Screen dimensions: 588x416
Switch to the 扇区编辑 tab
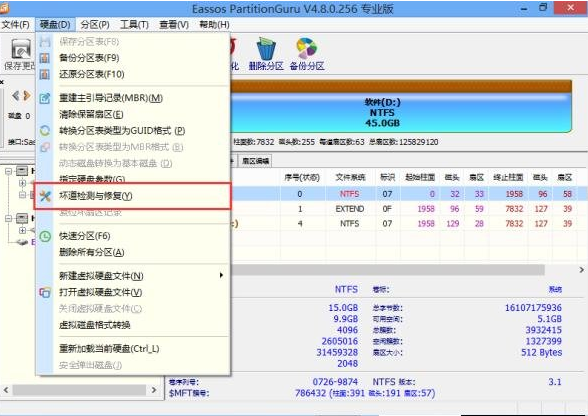(x=255, y=161)
